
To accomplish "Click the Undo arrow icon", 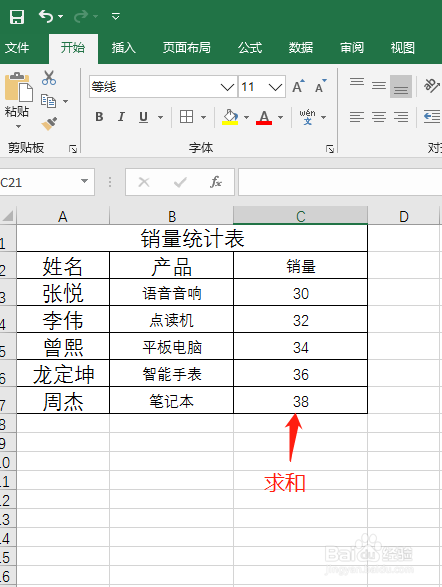I will click(x=46, y=16).
